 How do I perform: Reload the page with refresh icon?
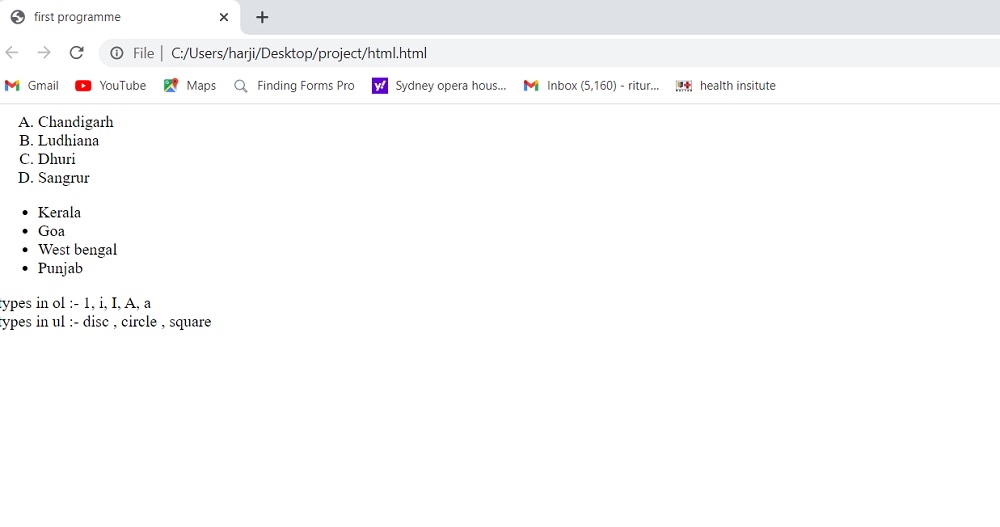(76, 53)
